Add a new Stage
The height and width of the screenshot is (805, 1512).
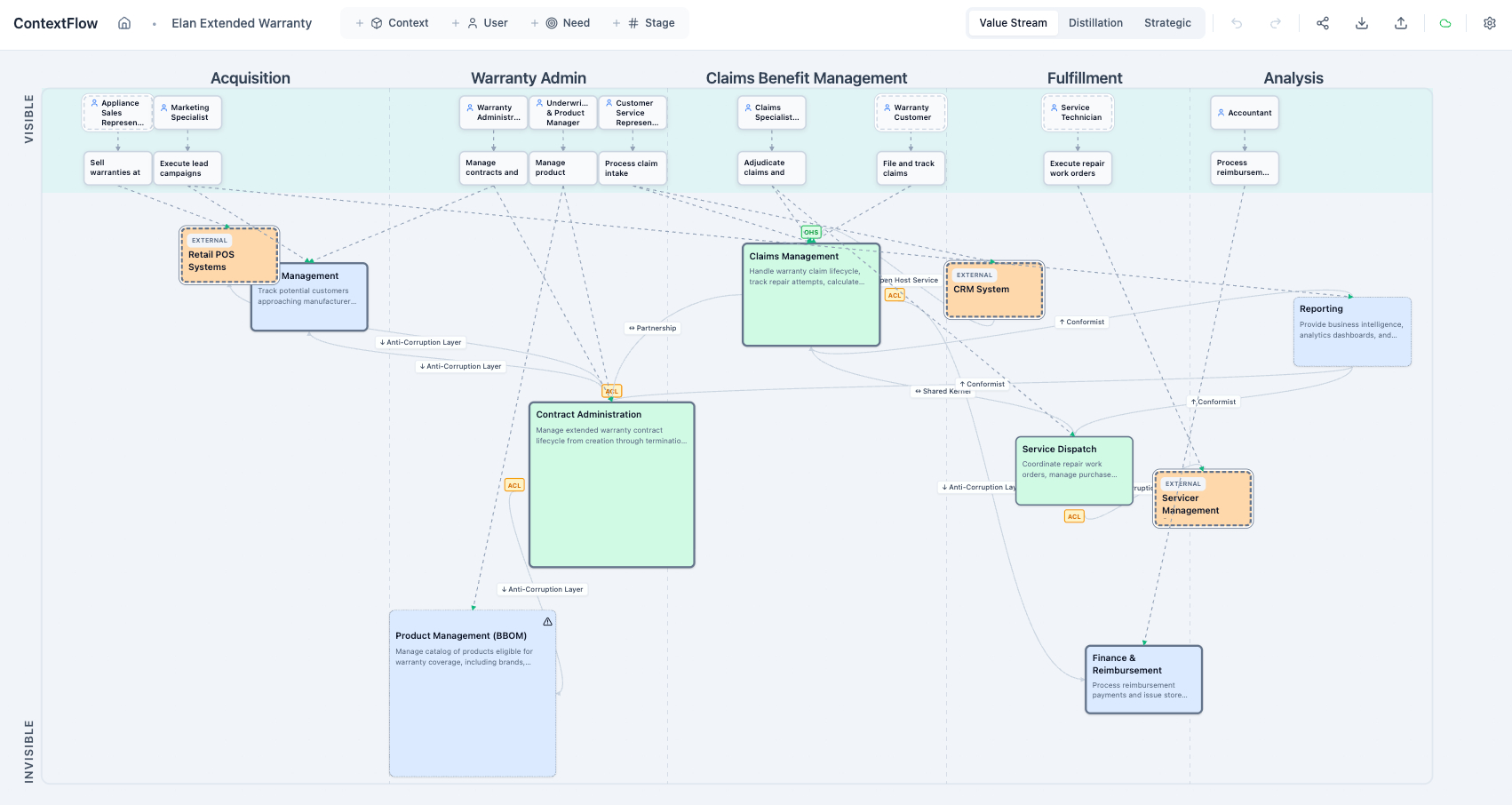(x=644, y=23)
